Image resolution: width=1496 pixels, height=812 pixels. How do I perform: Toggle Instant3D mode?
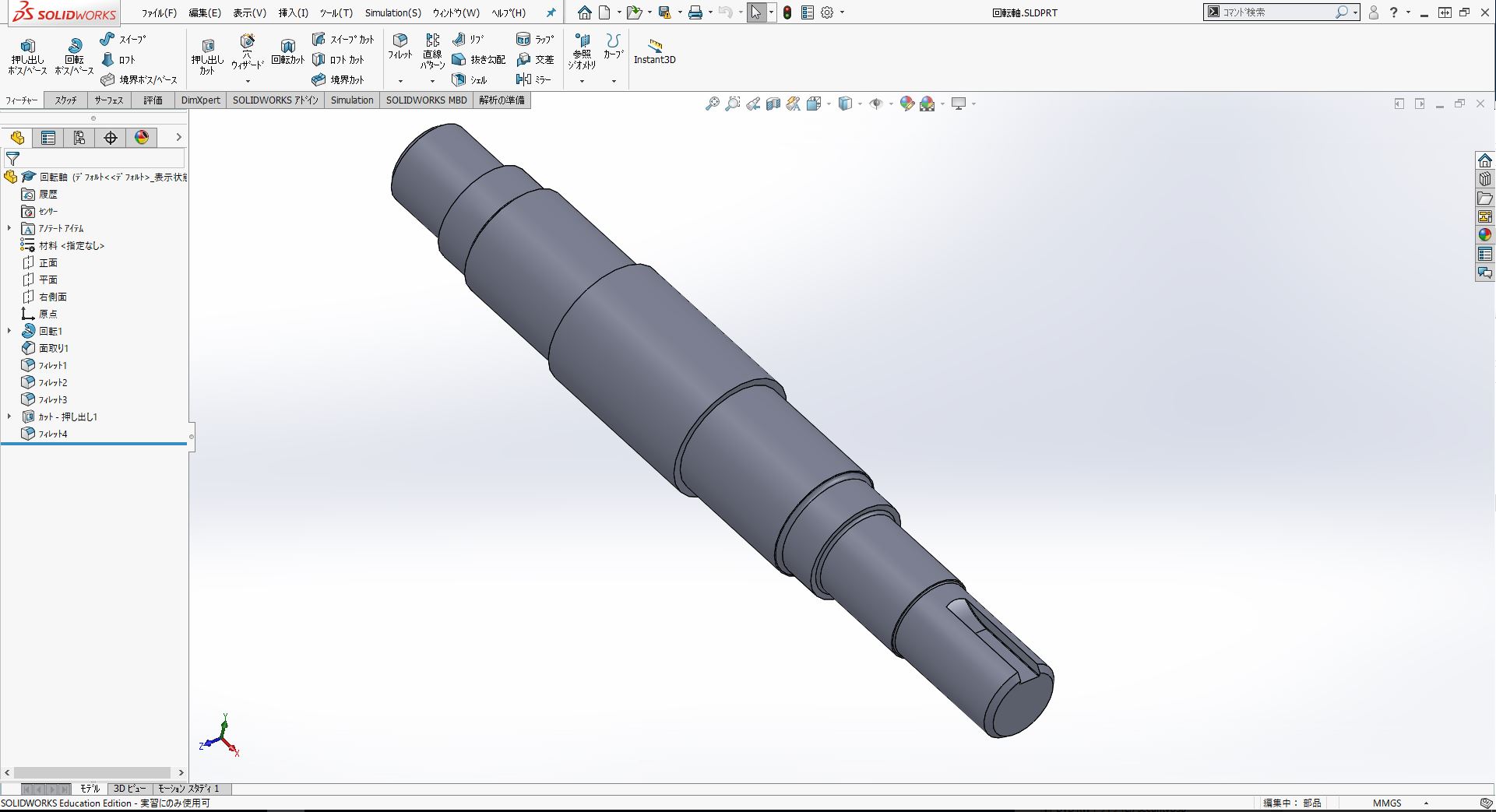tap(654, 51)
